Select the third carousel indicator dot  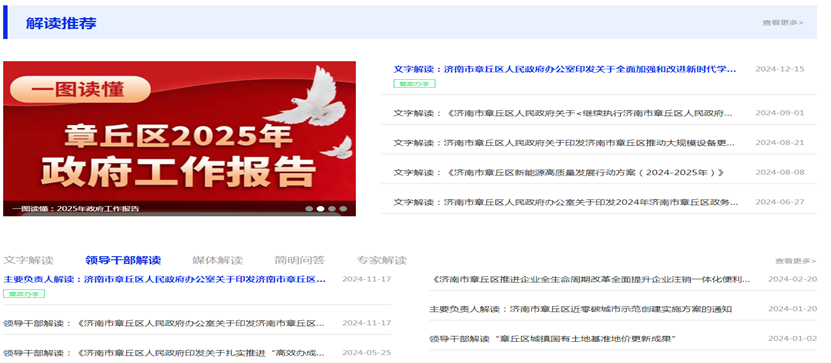[332, 209]
